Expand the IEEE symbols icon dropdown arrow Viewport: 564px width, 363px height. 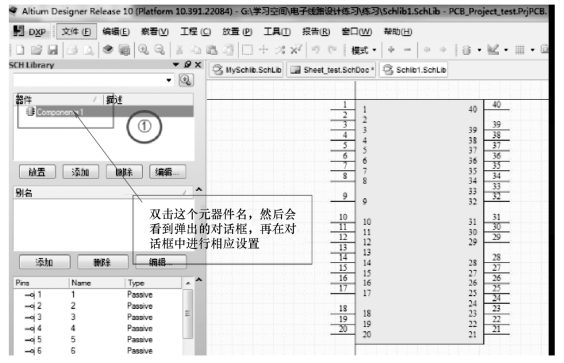click(479, 50)
